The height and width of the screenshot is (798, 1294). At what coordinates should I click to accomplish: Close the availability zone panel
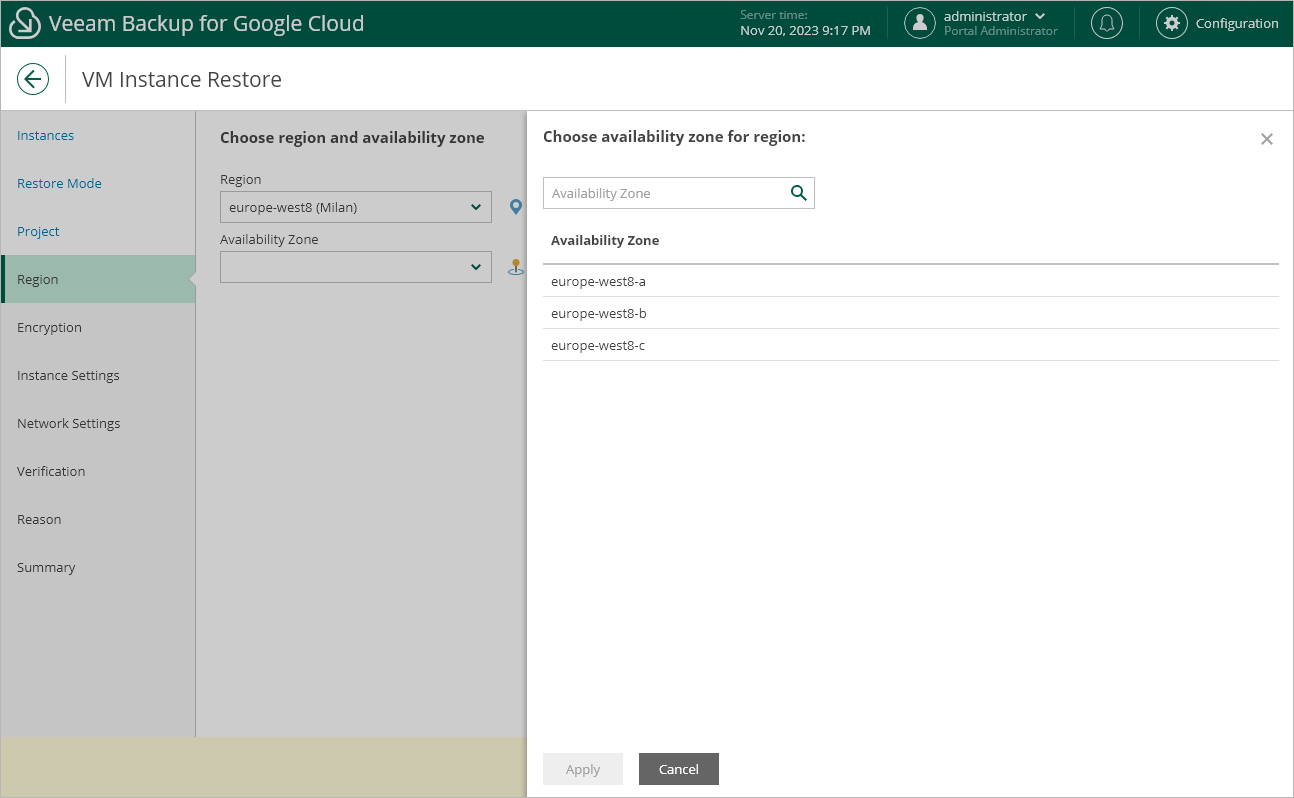[x=1267, y=139]
